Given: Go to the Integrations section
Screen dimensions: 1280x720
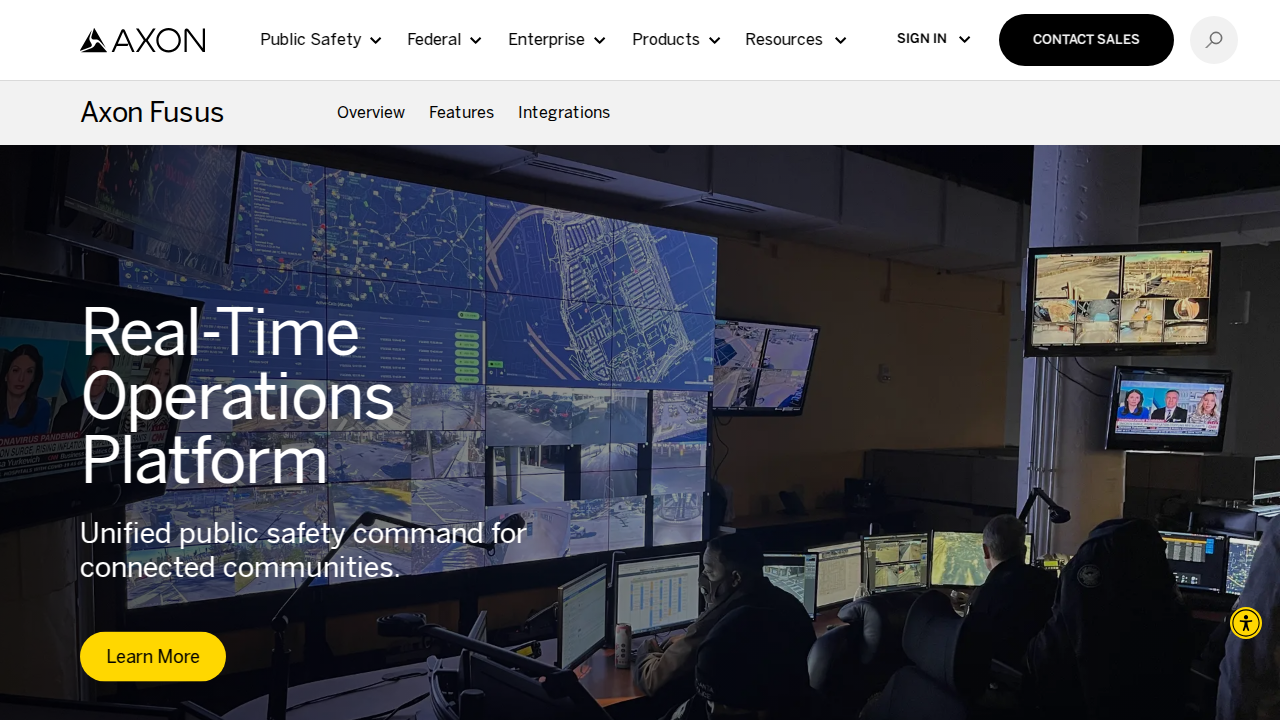Looking at the screenshot, I should tap(564, 113).
